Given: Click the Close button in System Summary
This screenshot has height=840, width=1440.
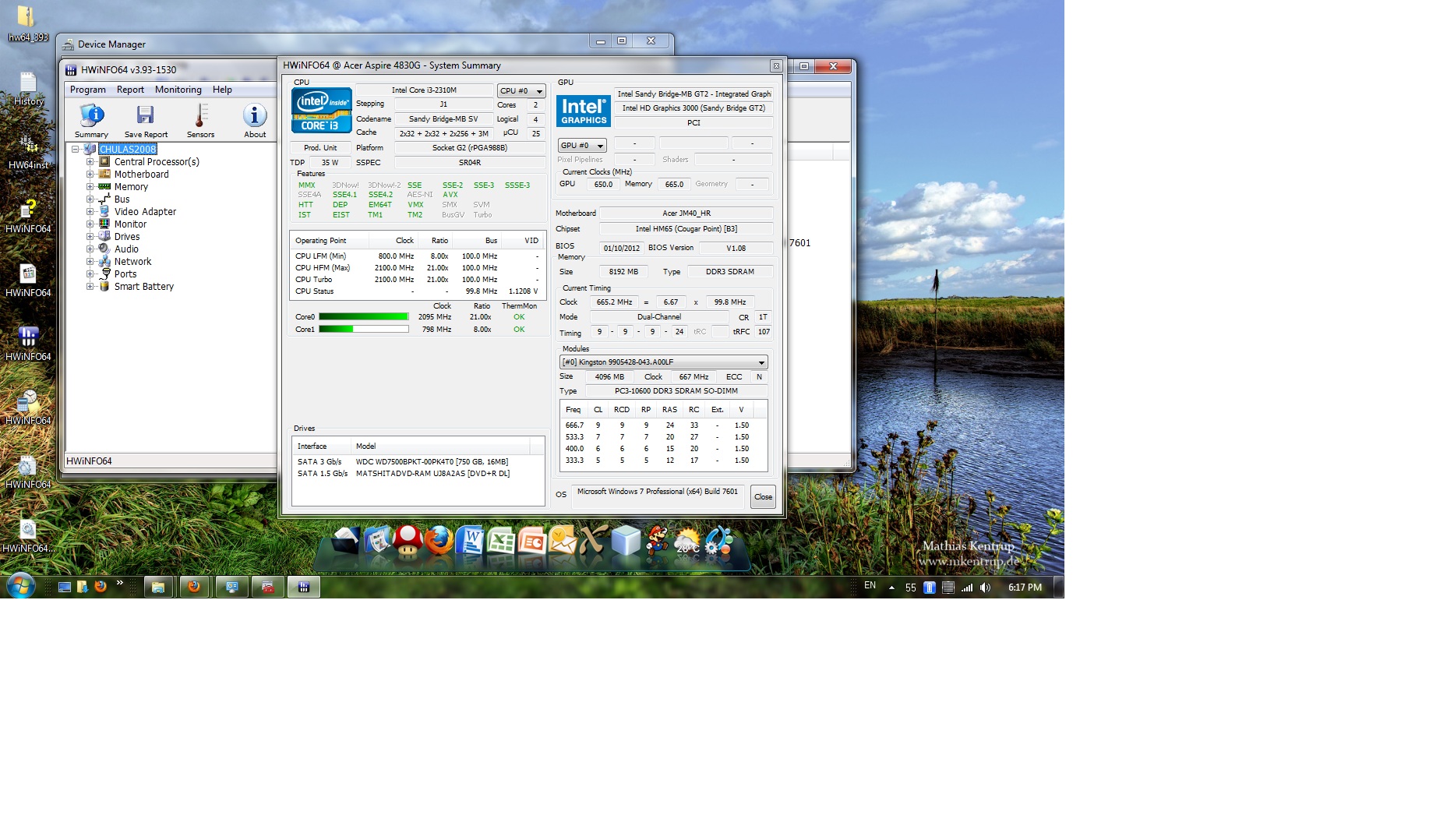Looking at the screenshot, I should pos(763,497).
